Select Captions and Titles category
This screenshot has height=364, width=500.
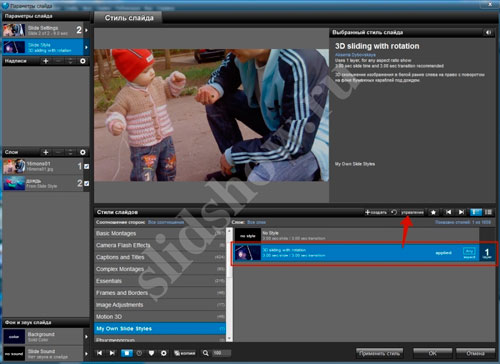(x=160, y=257)
